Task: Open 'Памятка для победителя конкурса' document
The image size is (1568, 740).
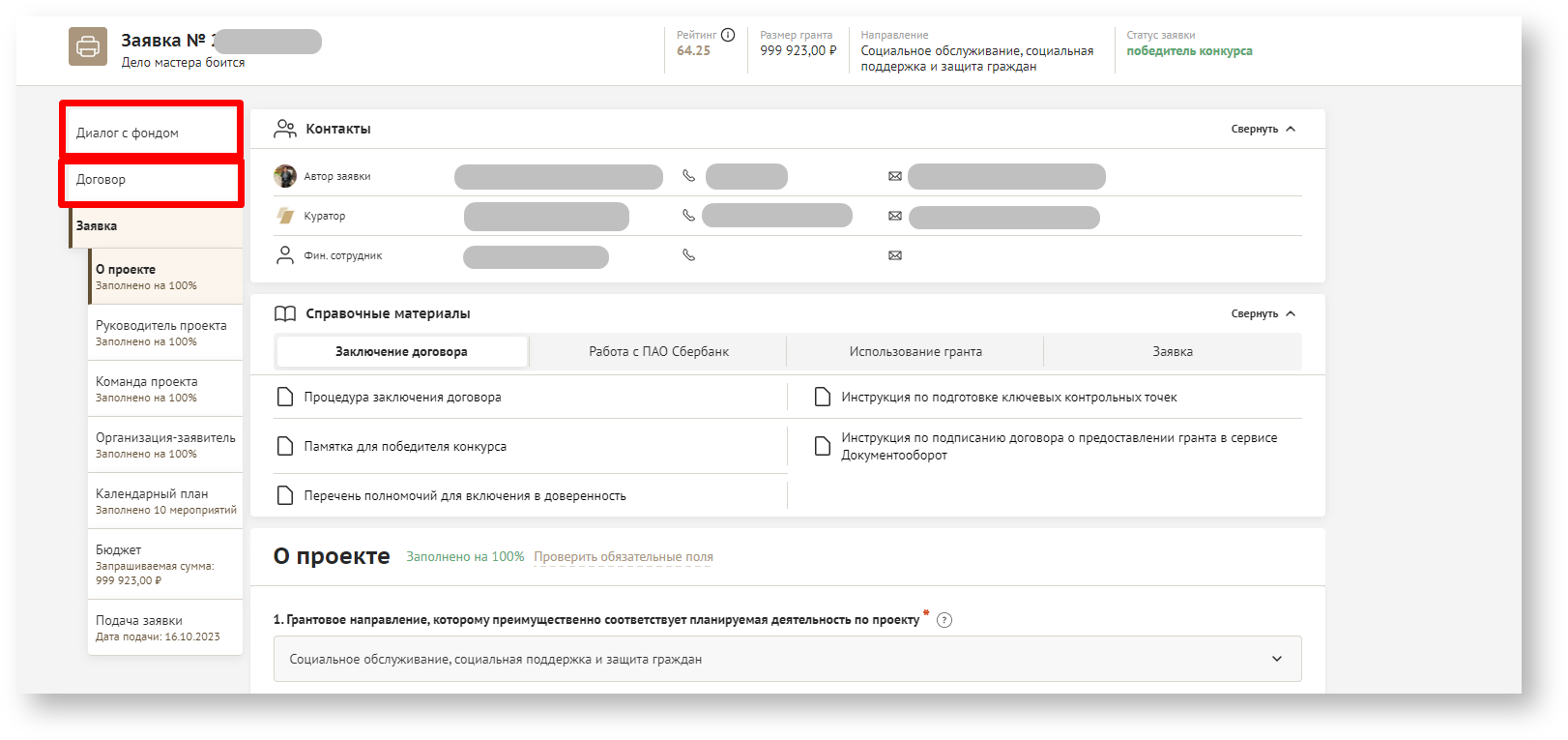Action: click(405, 447)
